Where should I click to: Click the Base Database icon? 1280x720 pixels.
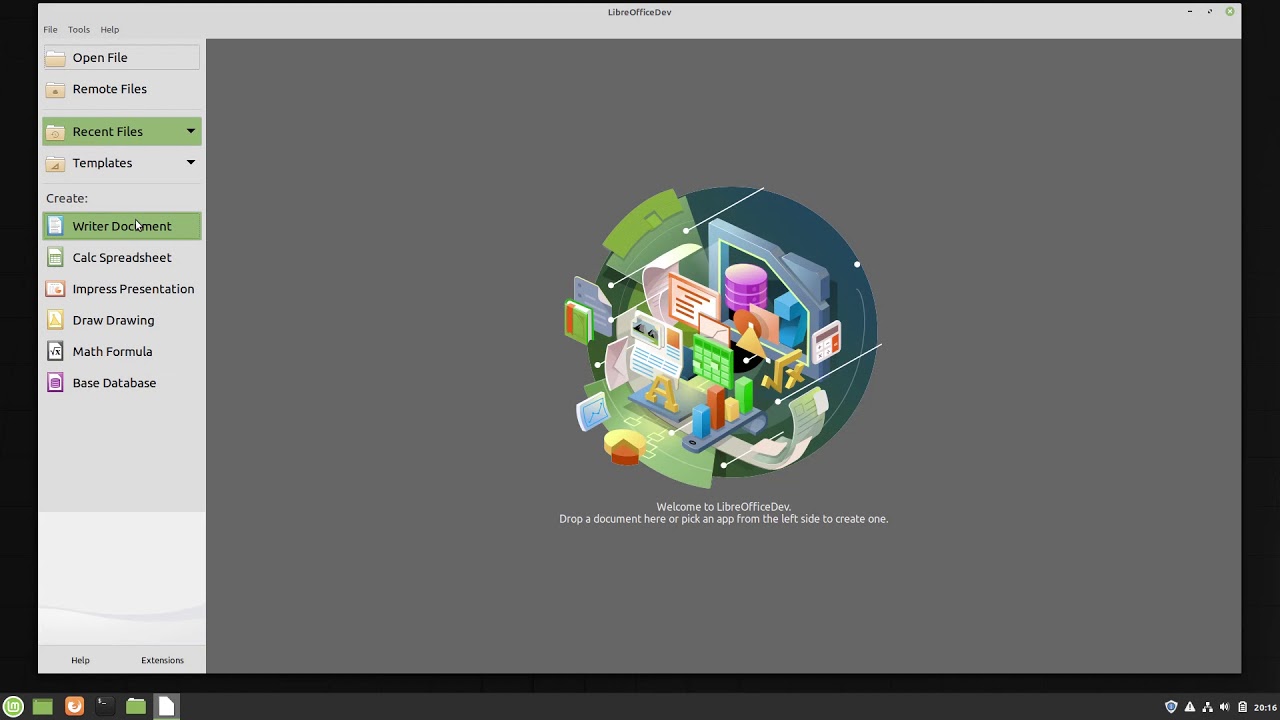pos(56,383)
